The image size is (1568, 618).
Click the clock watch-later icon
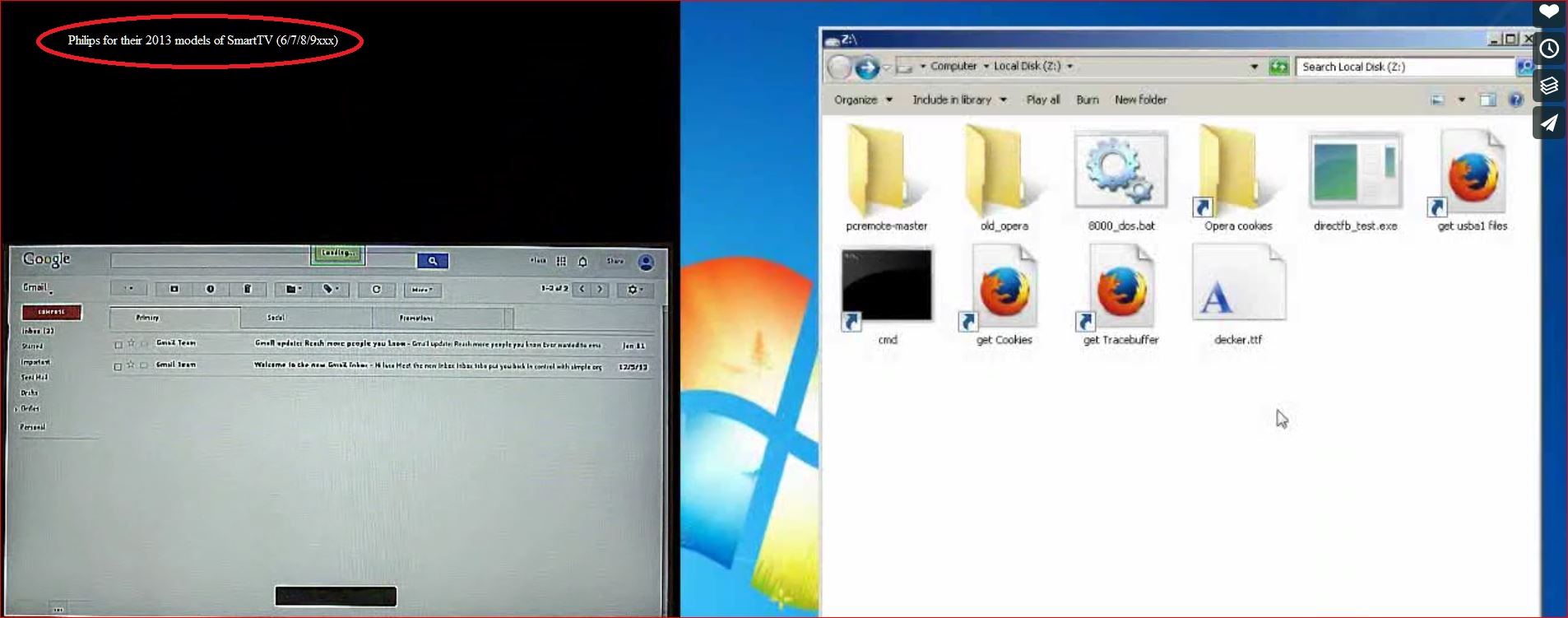tap(1549, 49)
